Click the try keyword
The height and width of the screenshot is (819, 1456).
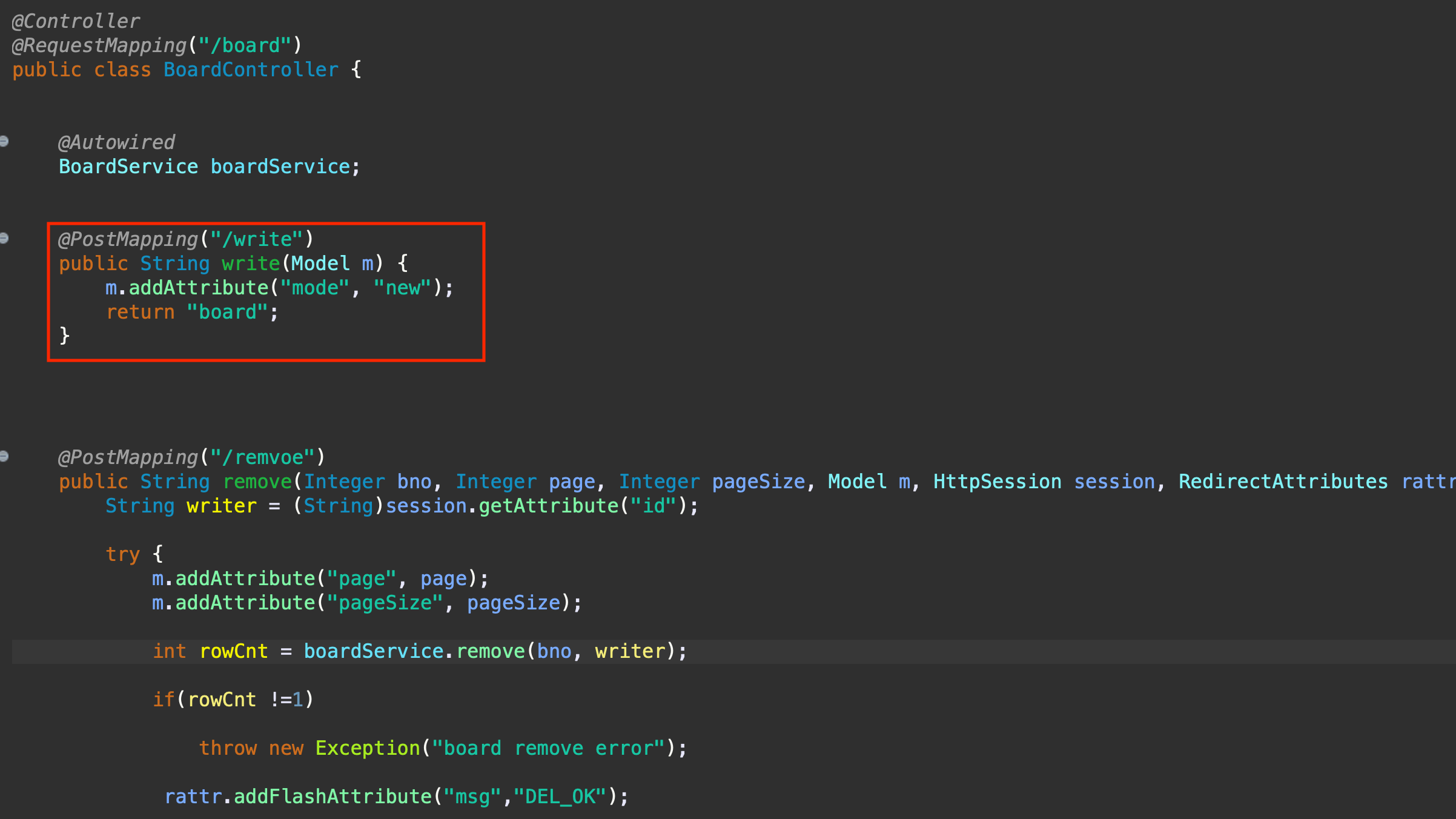(122, 555)
